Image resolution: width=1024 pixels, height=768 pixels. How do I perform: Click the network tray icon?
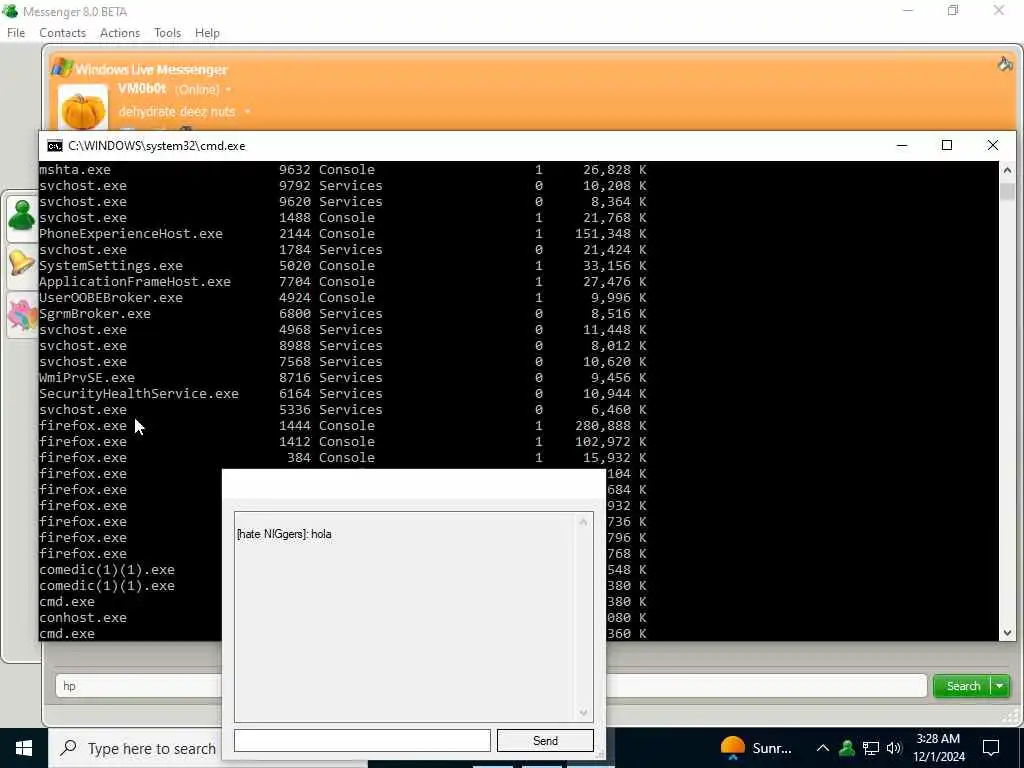[x=871, y=748]
